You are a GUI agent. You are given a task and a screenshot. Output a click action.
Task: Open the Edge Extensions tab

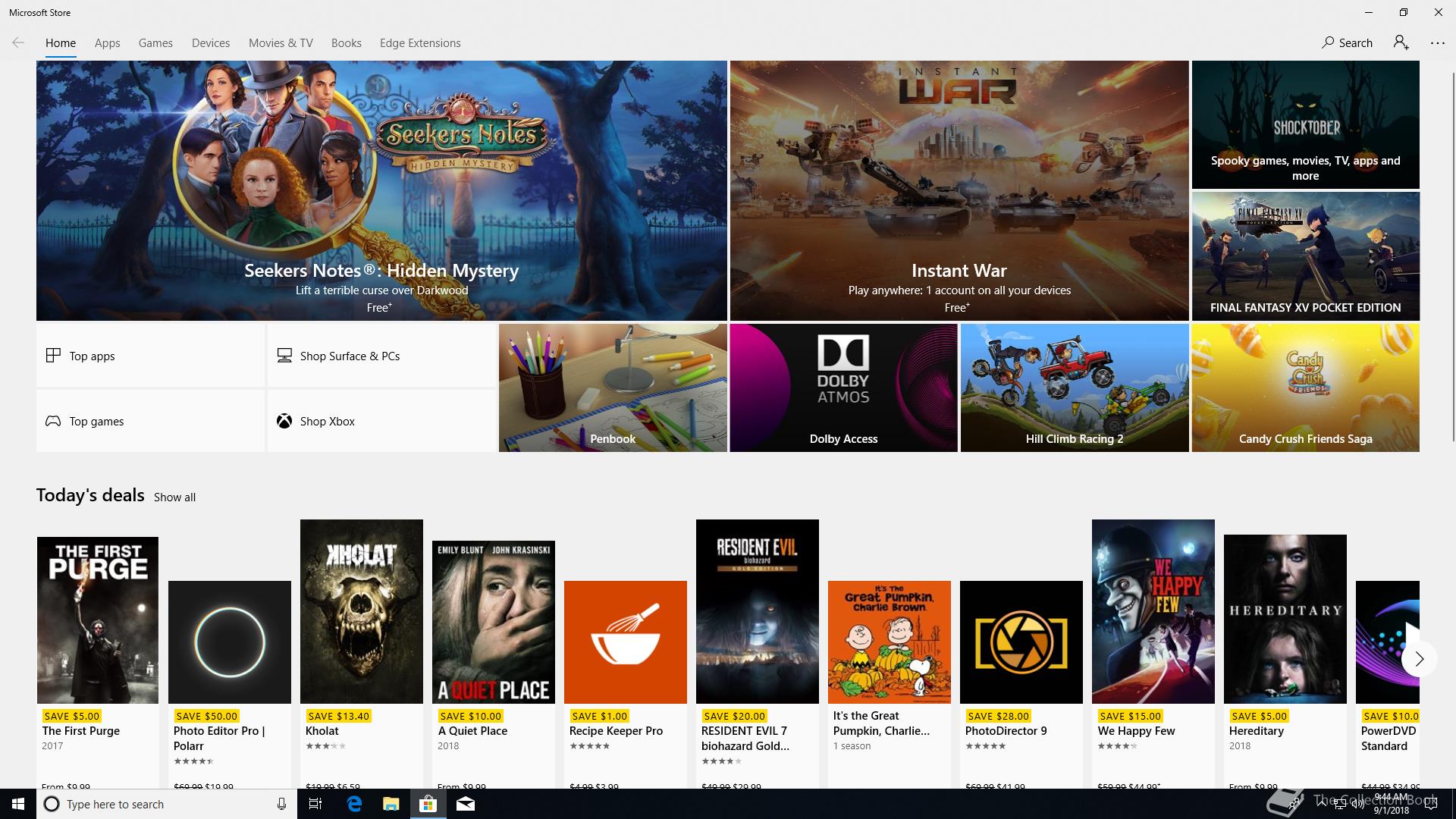tap(420, 43)
